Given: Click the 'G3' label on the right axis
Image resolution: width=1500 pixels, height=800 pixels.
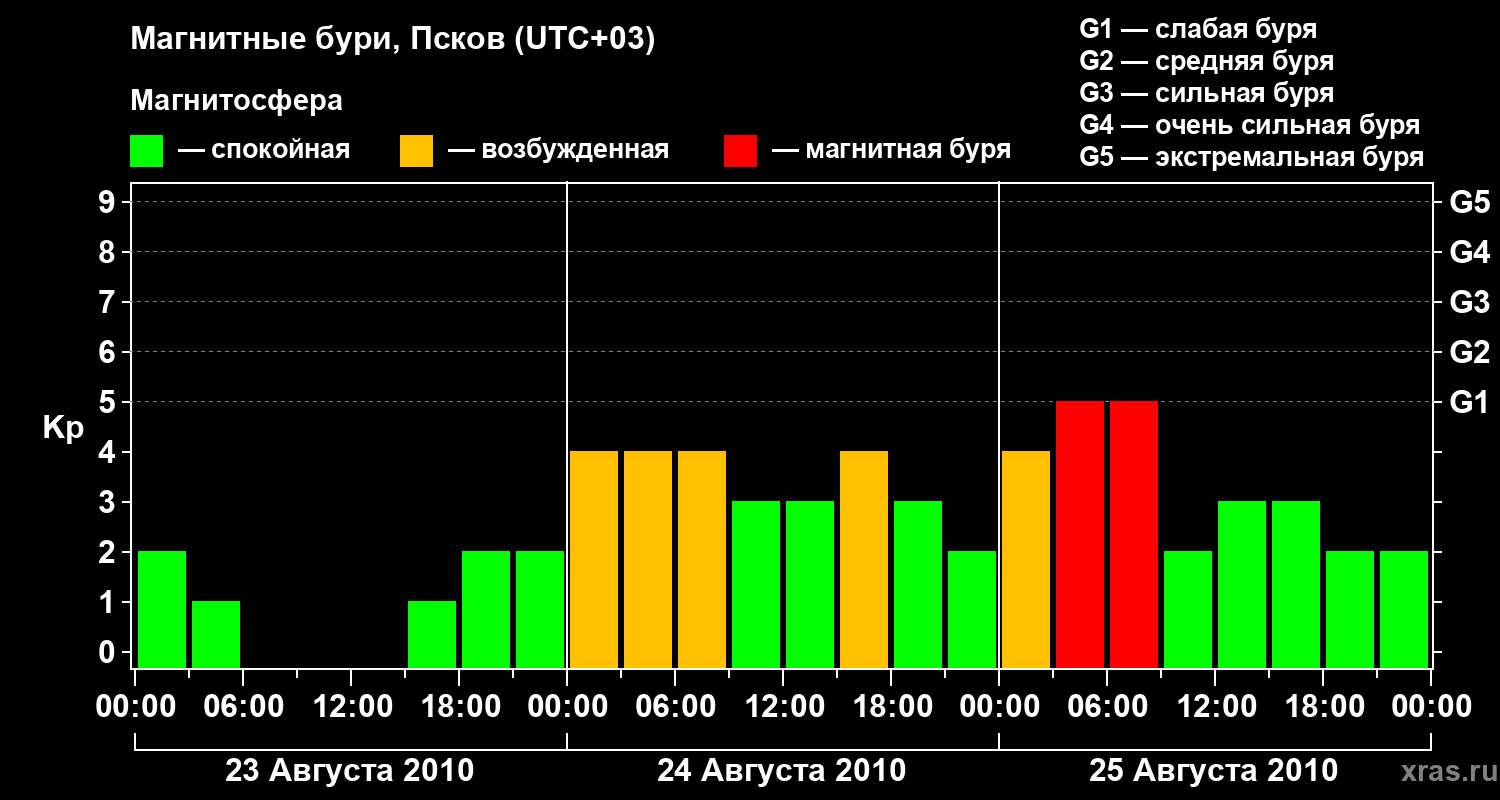Looking at the screenshot, I should tap(1469, 302).
